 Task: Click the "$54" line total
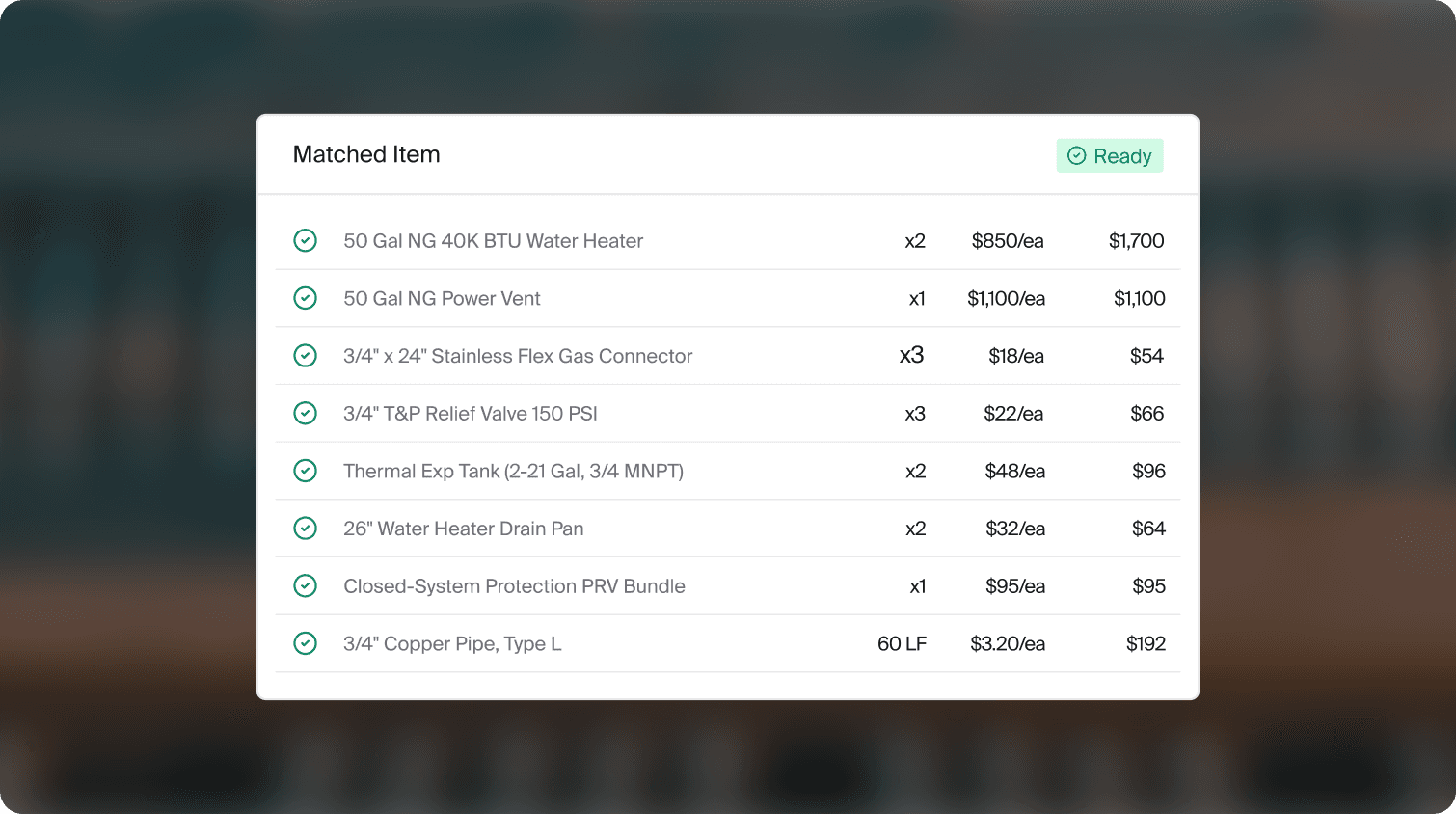click(1146, 356)
